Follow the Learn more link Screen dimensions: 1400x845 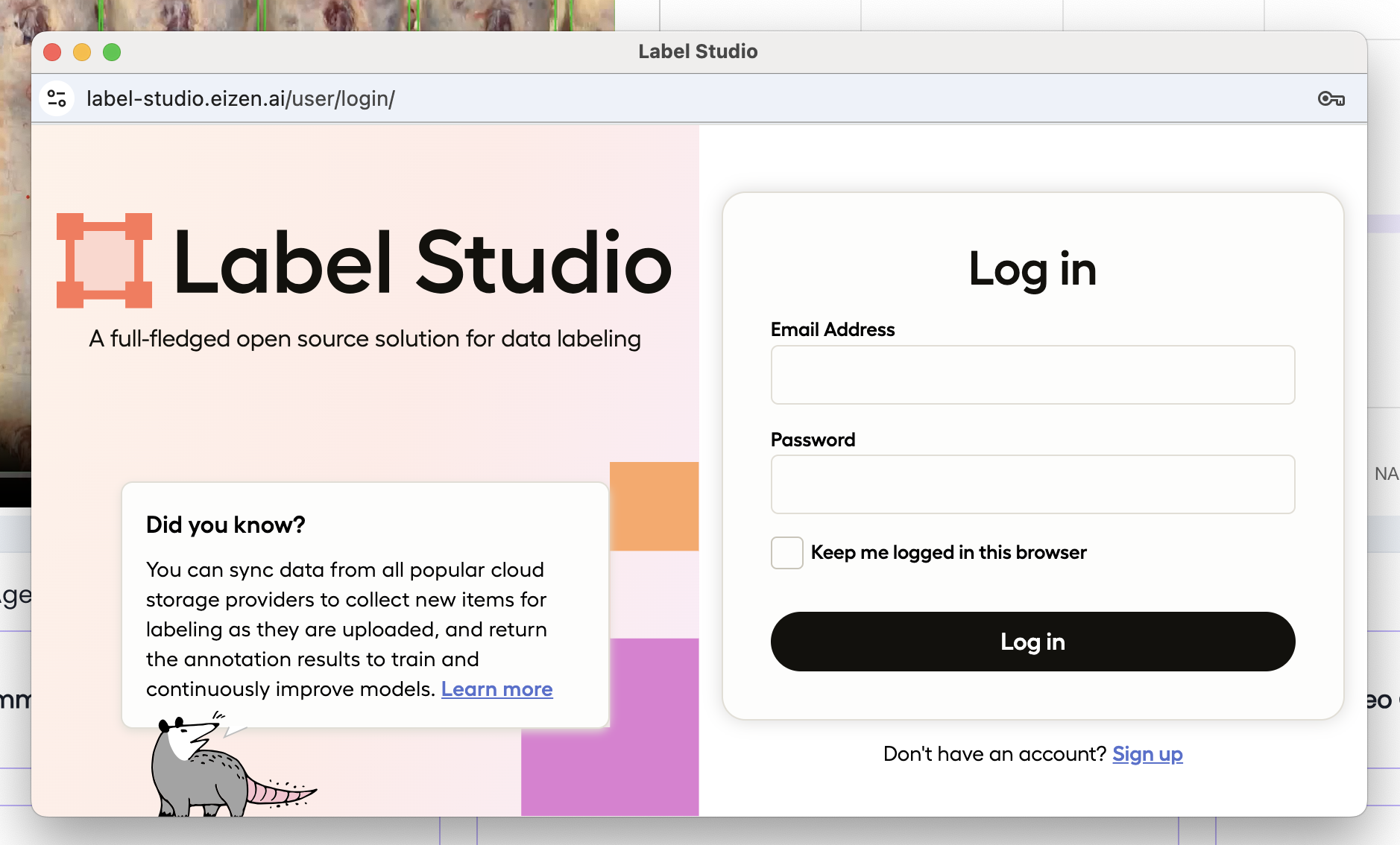click(x=496, y=689)
